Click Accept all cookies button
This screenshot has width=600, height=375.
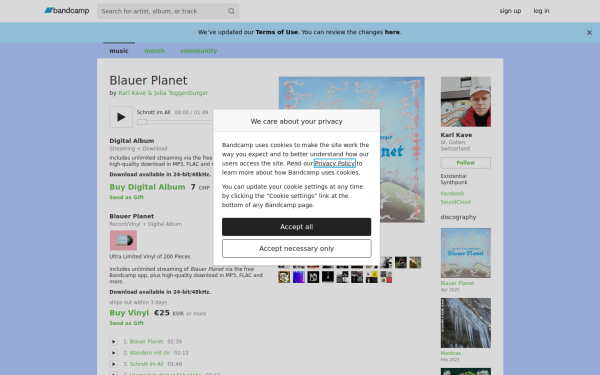coord(297,227)
